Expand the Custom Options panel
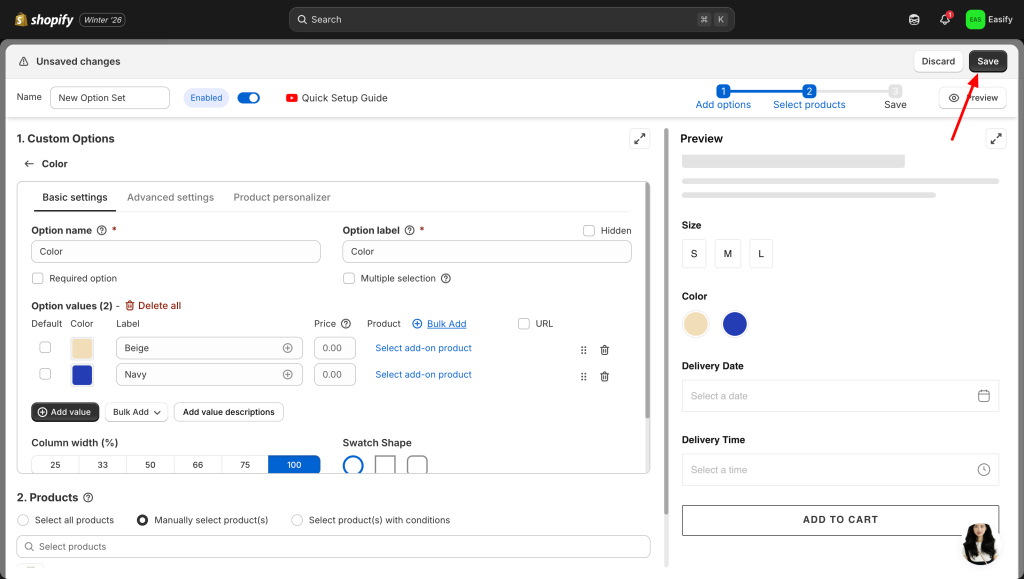 coord(639,139)
